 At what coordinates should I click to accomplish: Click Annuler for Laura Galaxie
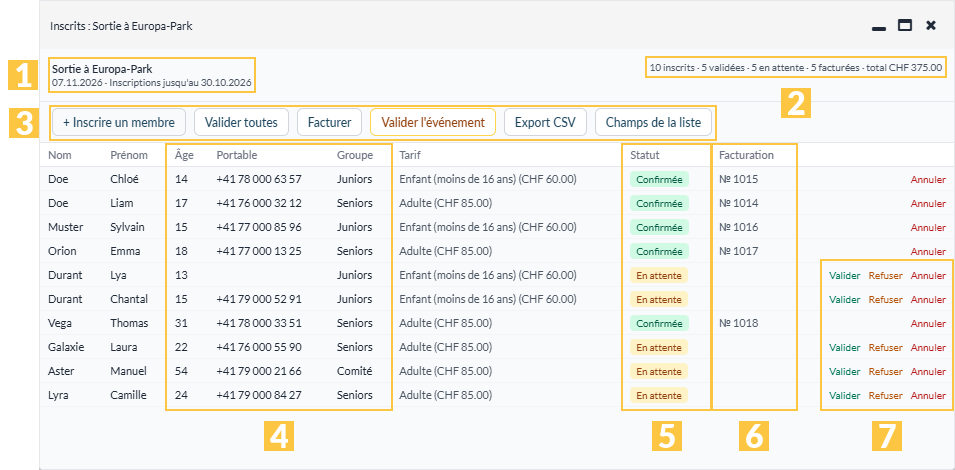pos(928,348)
